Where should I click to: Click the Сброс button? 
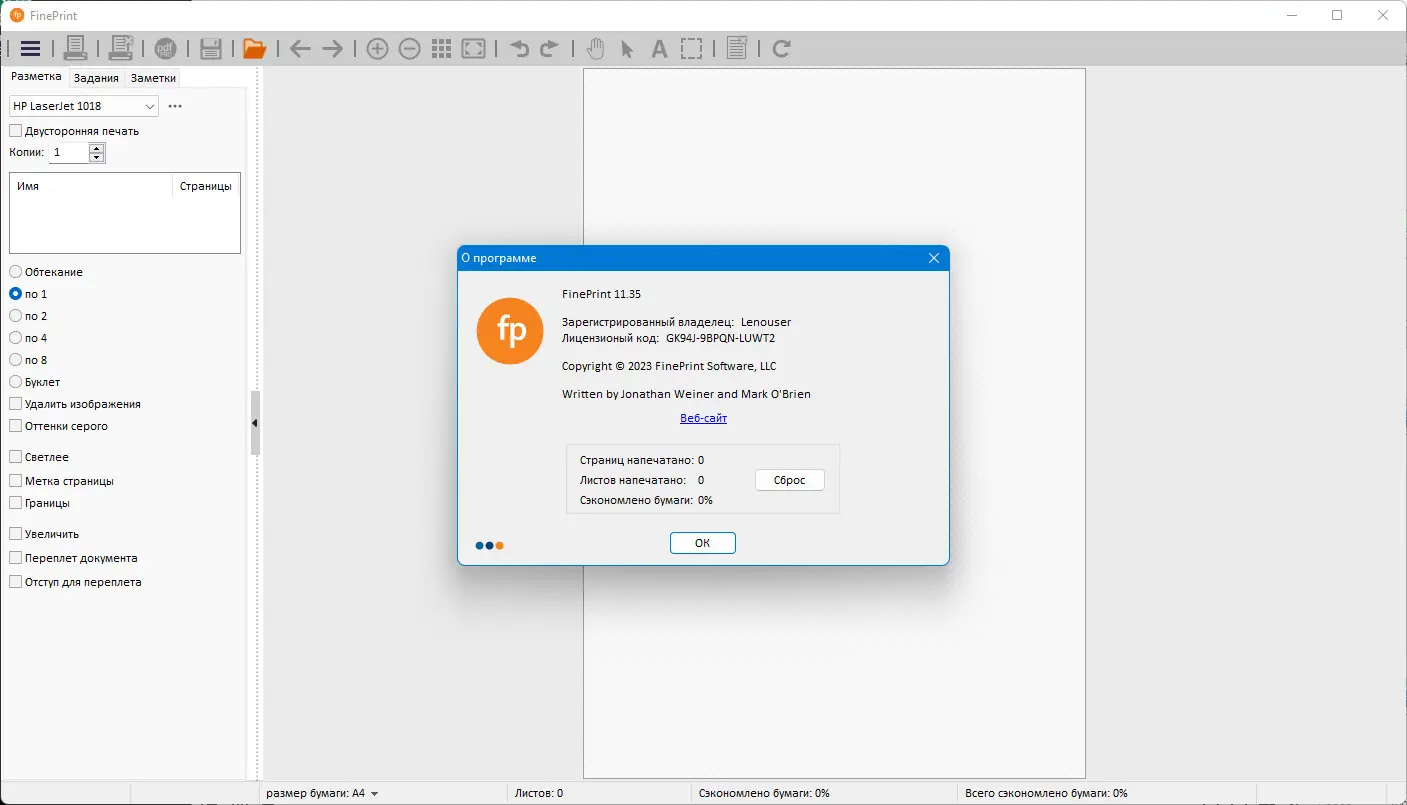789,480
